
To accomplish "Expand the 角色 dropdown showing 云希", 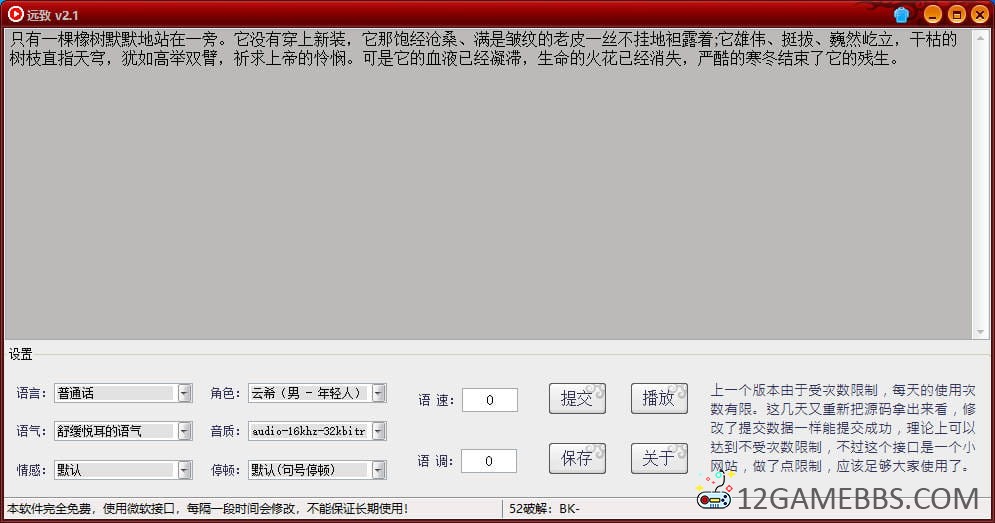I will point(317,393).
